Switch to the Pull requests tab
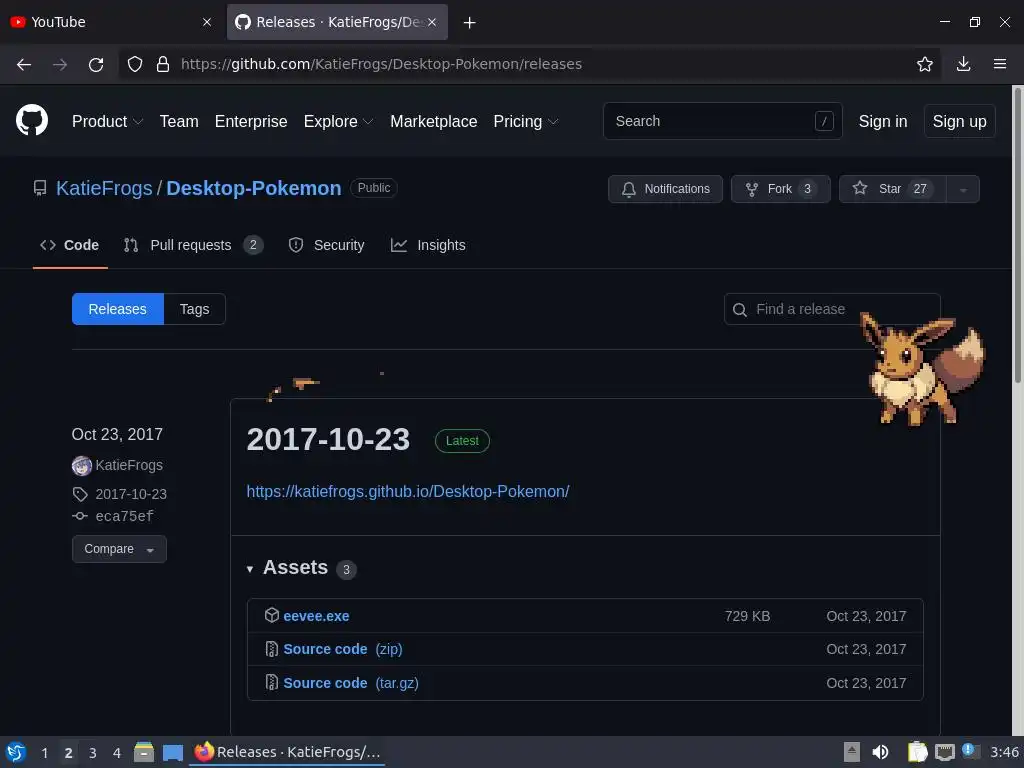The height and width of the screenshot is (768, 1024). point(193,245)
